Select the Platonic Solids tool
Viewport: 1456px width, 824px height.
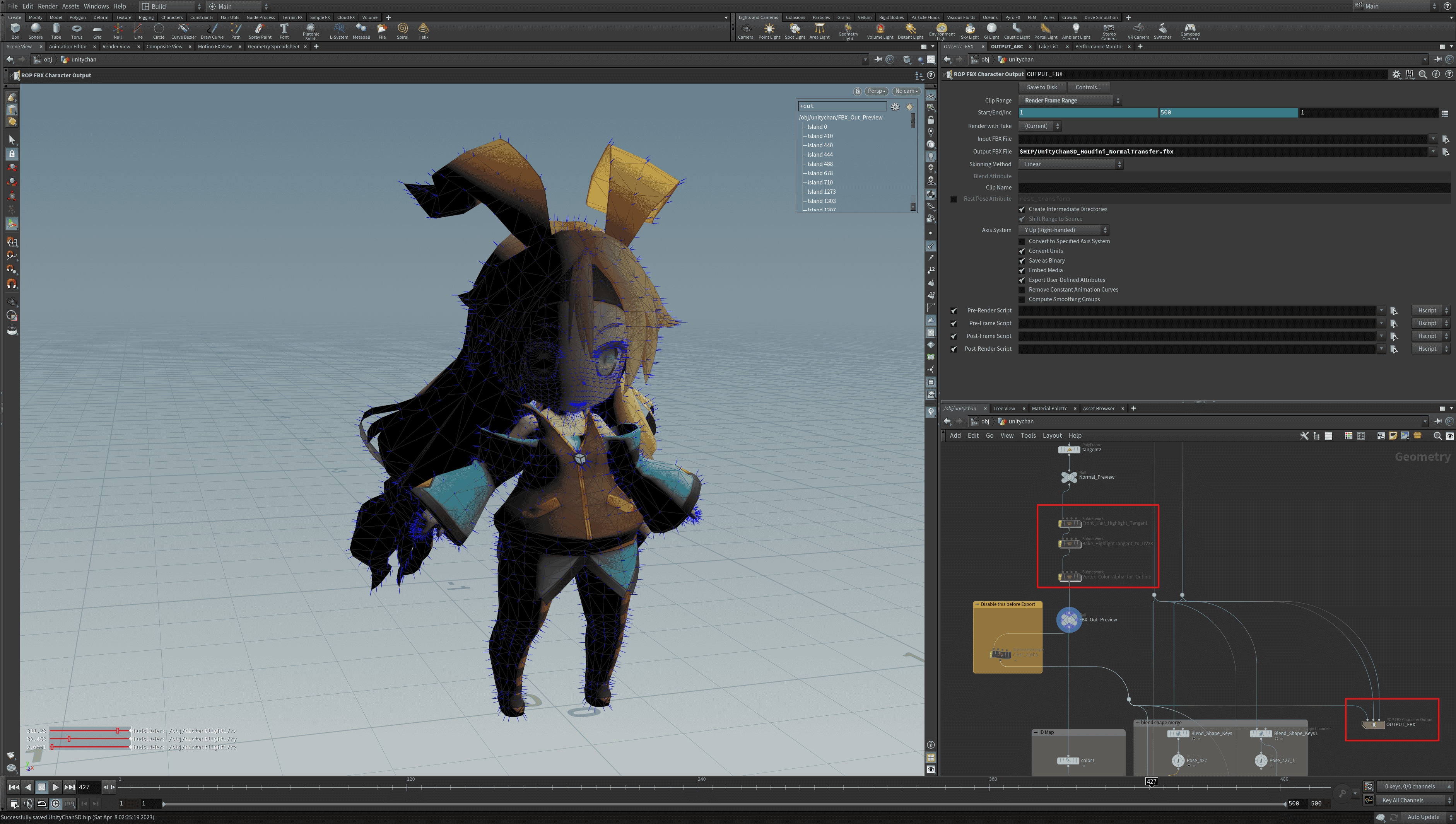[311, 32]
